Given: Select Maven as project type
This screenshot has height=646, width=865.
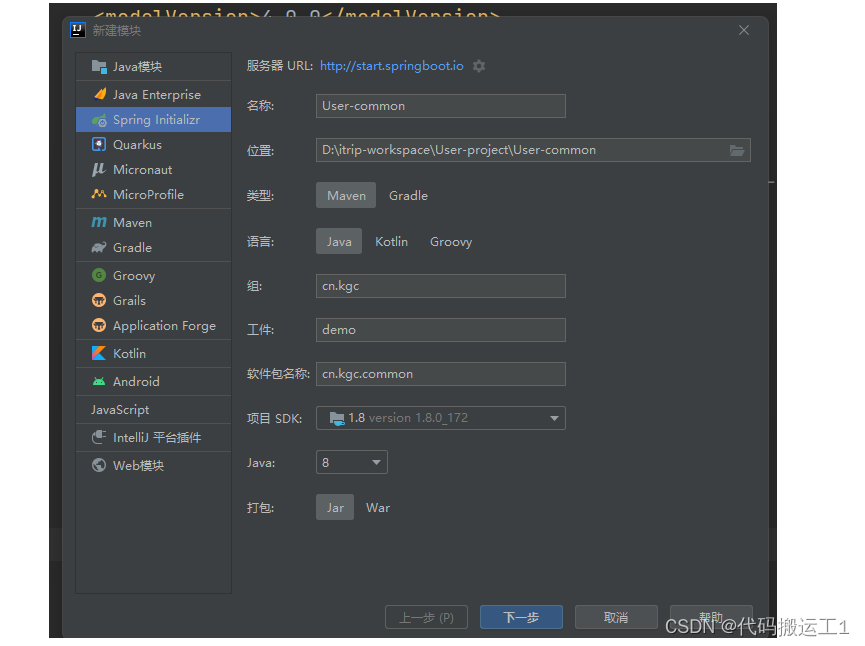Looking at the screenshot, I should [346, 195].
